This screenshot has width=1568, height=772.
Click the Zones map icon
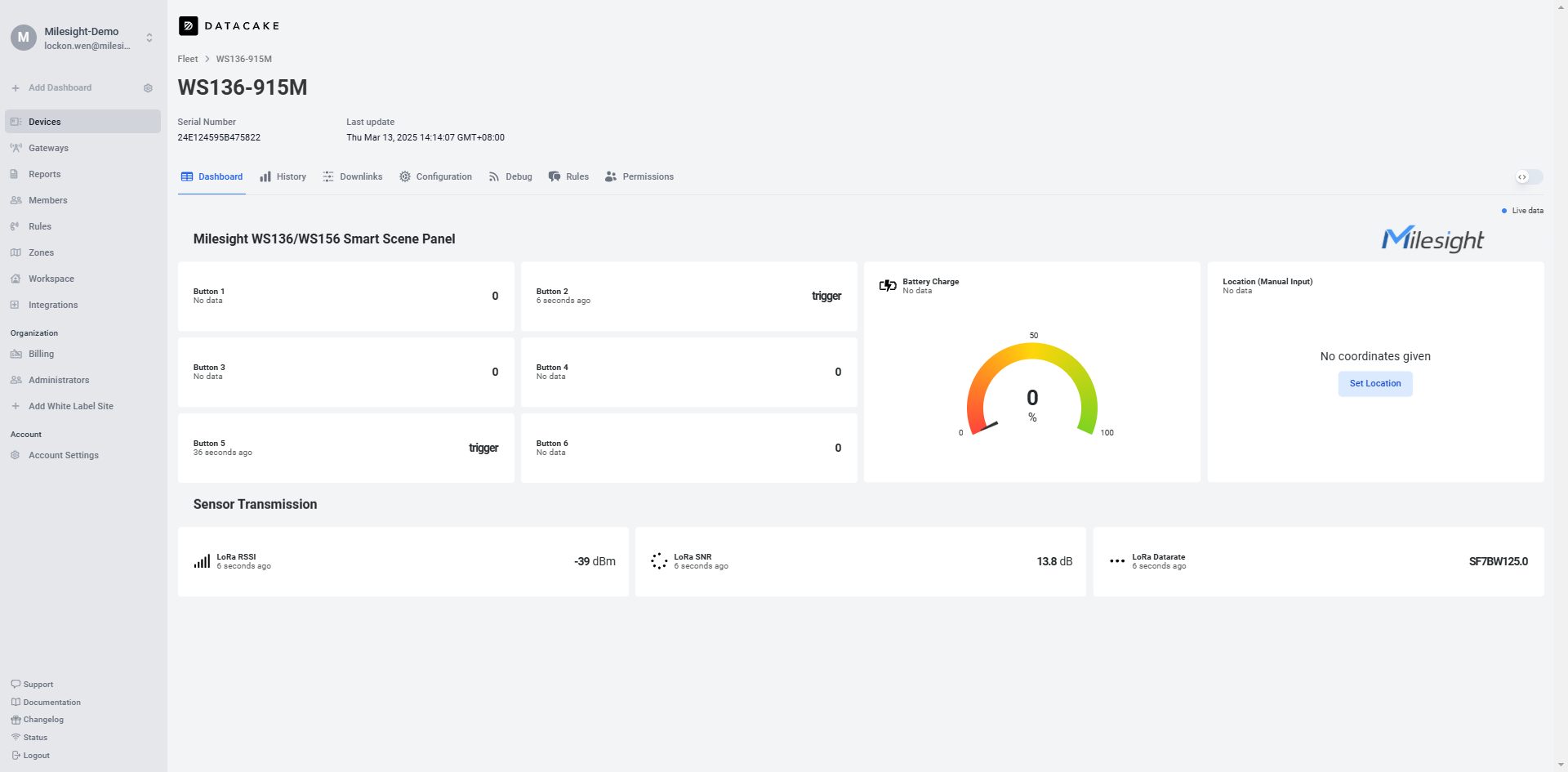click(16, 252)
